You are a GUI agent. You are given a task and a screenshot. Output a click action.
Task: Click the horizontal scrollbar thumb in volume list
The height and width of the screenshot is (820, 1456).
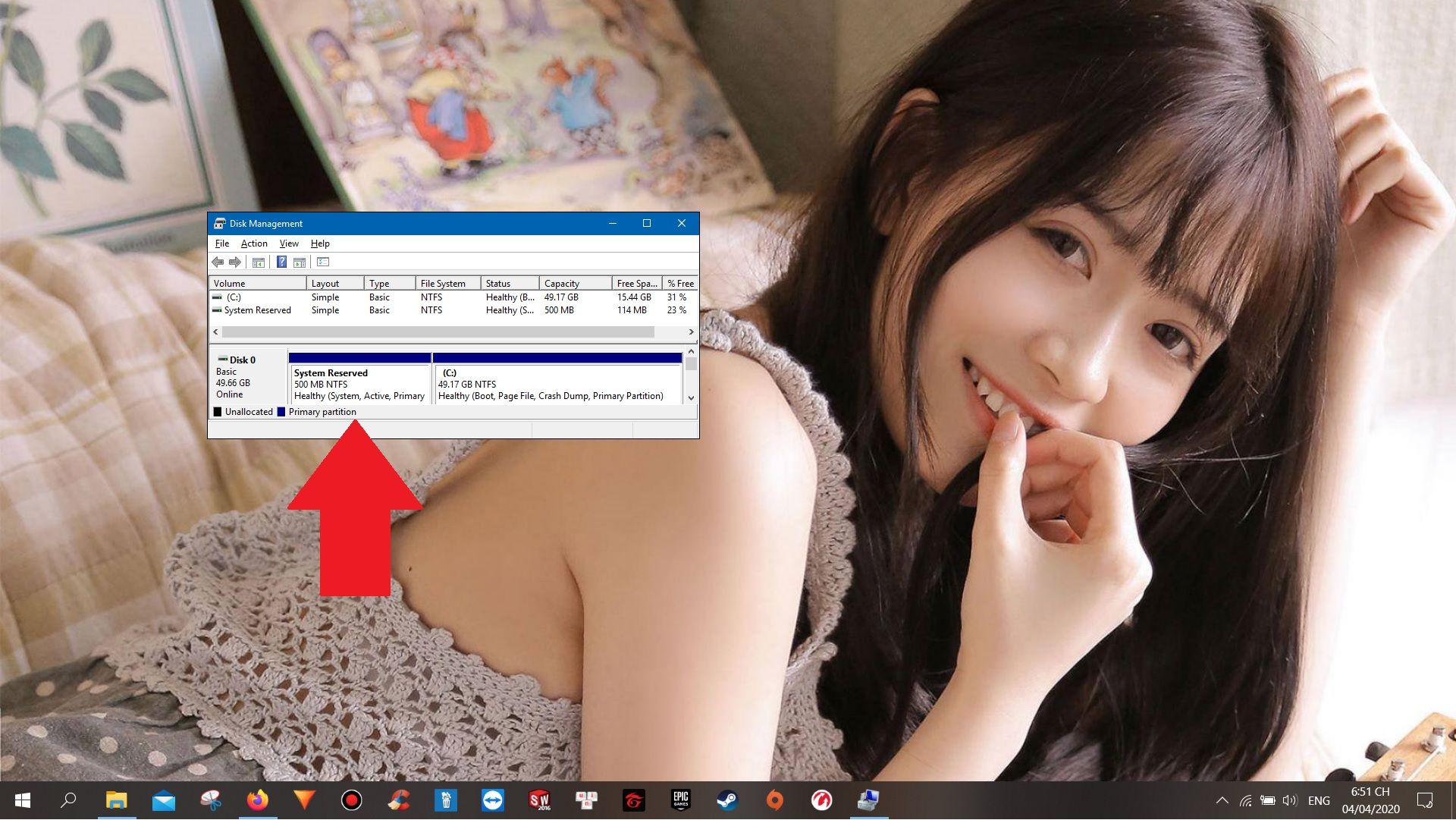click(x=438, y=332)
